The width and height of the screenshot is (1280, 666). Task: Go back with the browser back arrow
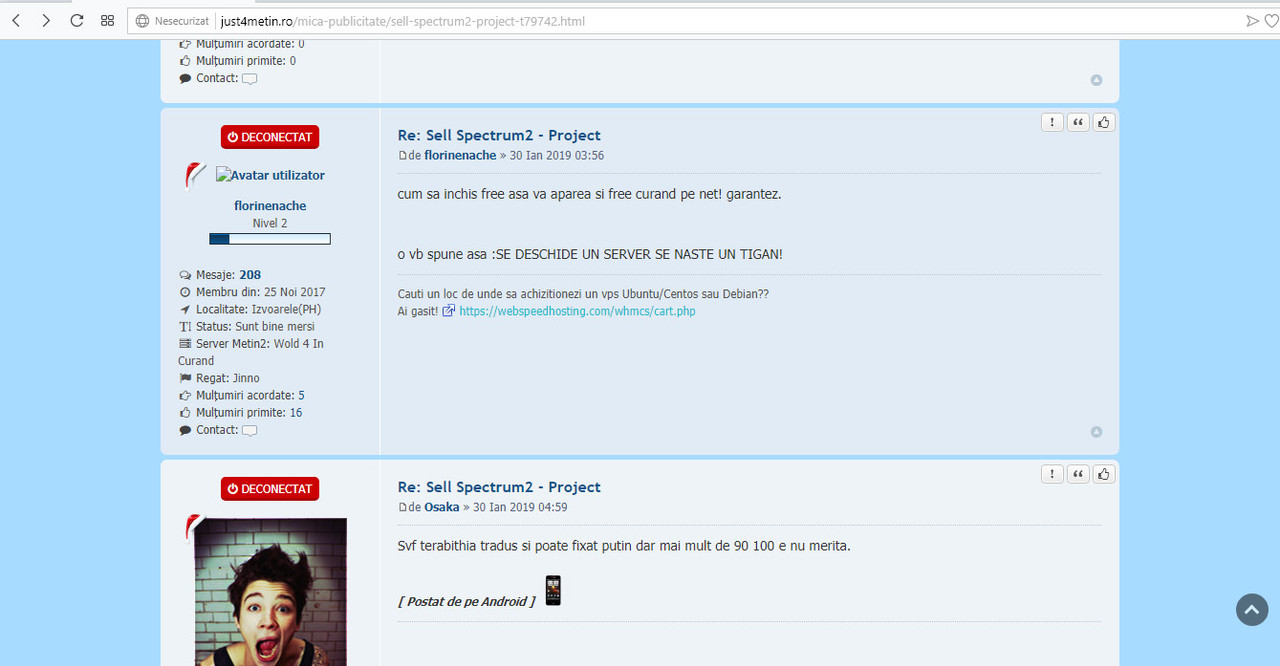[16, 21]
